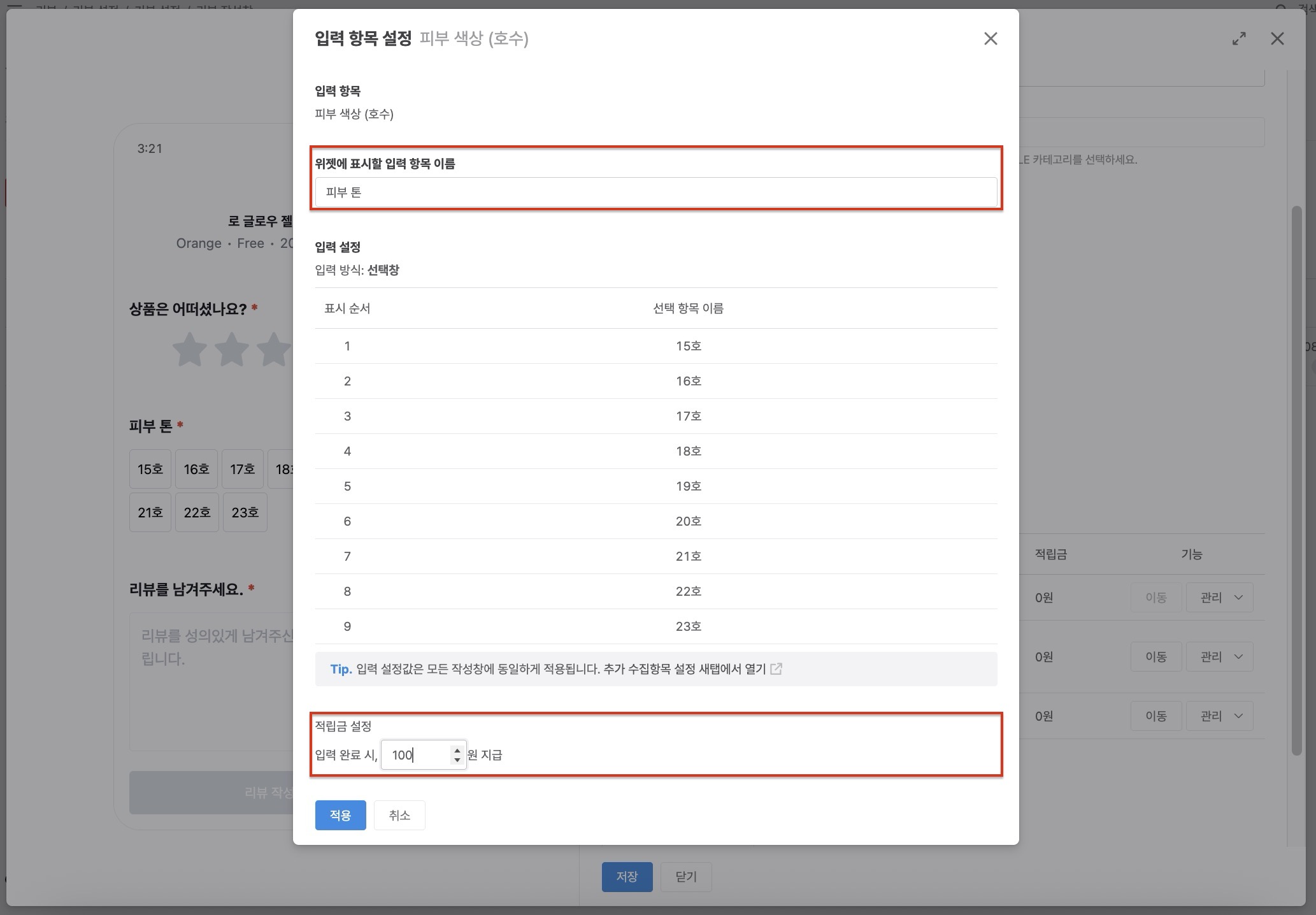
Task: Select 21호 skin tone chip in preview
Action: point(150,512)
